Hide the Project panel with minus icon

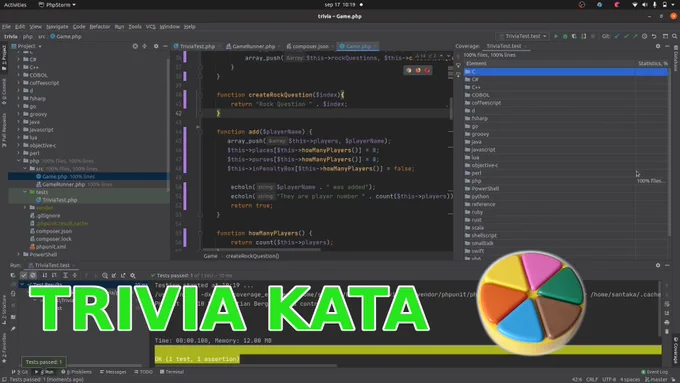coord(165,46)
